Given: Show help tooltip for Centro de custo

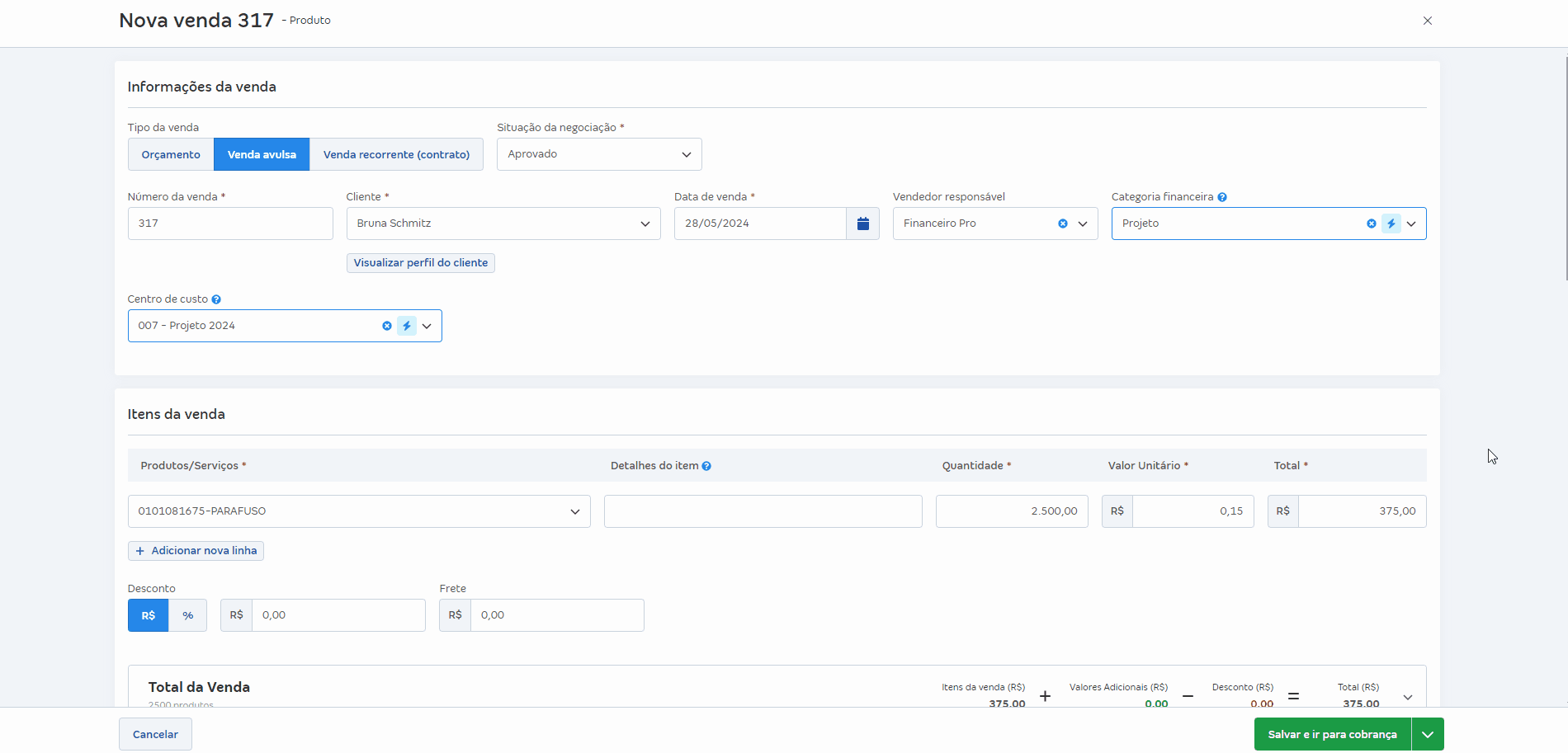Looking at the screenshot, I should [216, 299].
